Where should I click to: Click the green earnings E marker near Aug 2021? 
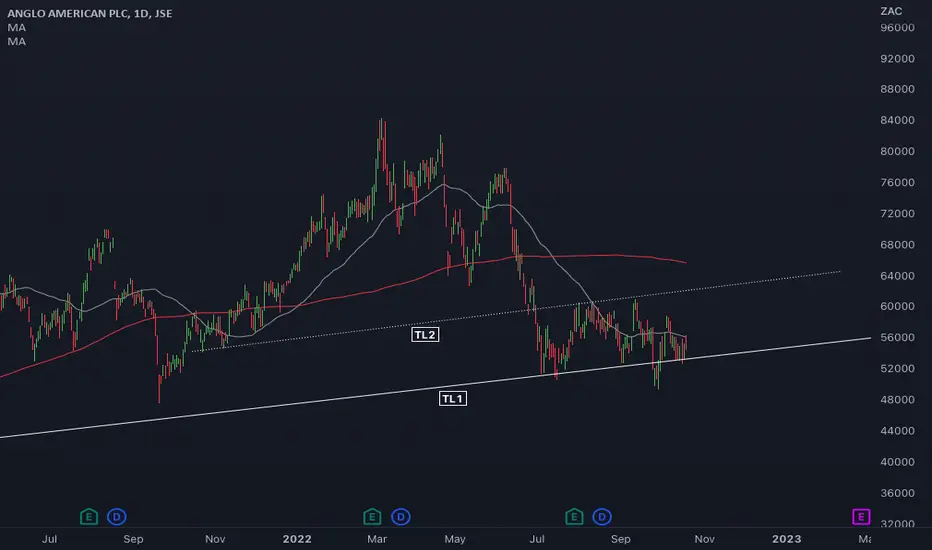pyautogui.click(x=89, y=517)
